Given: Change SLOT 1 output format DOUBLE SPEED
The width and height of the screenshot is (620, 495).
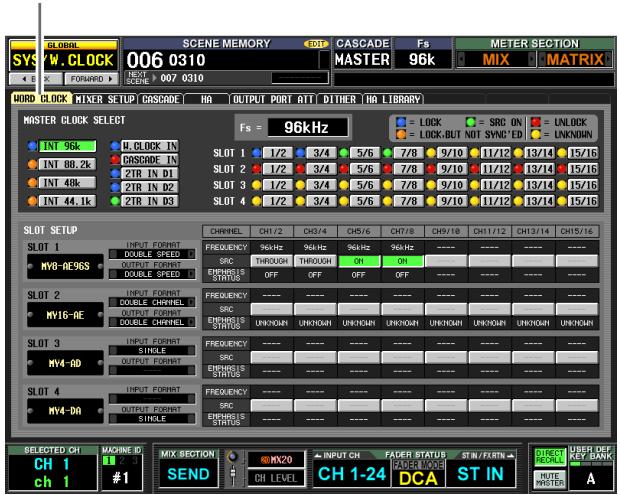Looking at the screenshot, I should click(x=152, y=274).
